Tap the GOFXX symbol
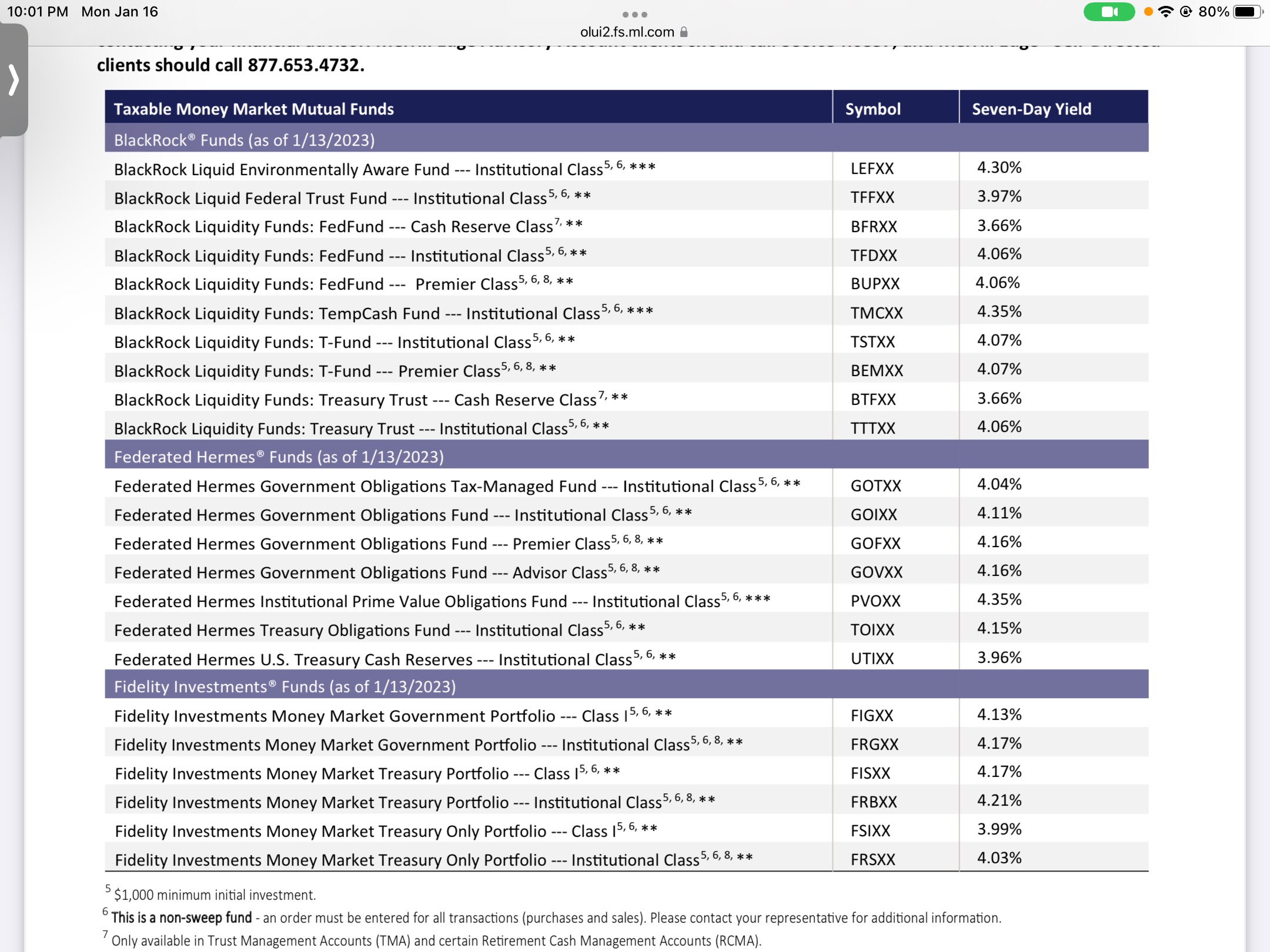The image size is (1270, 952). (875, 543)
